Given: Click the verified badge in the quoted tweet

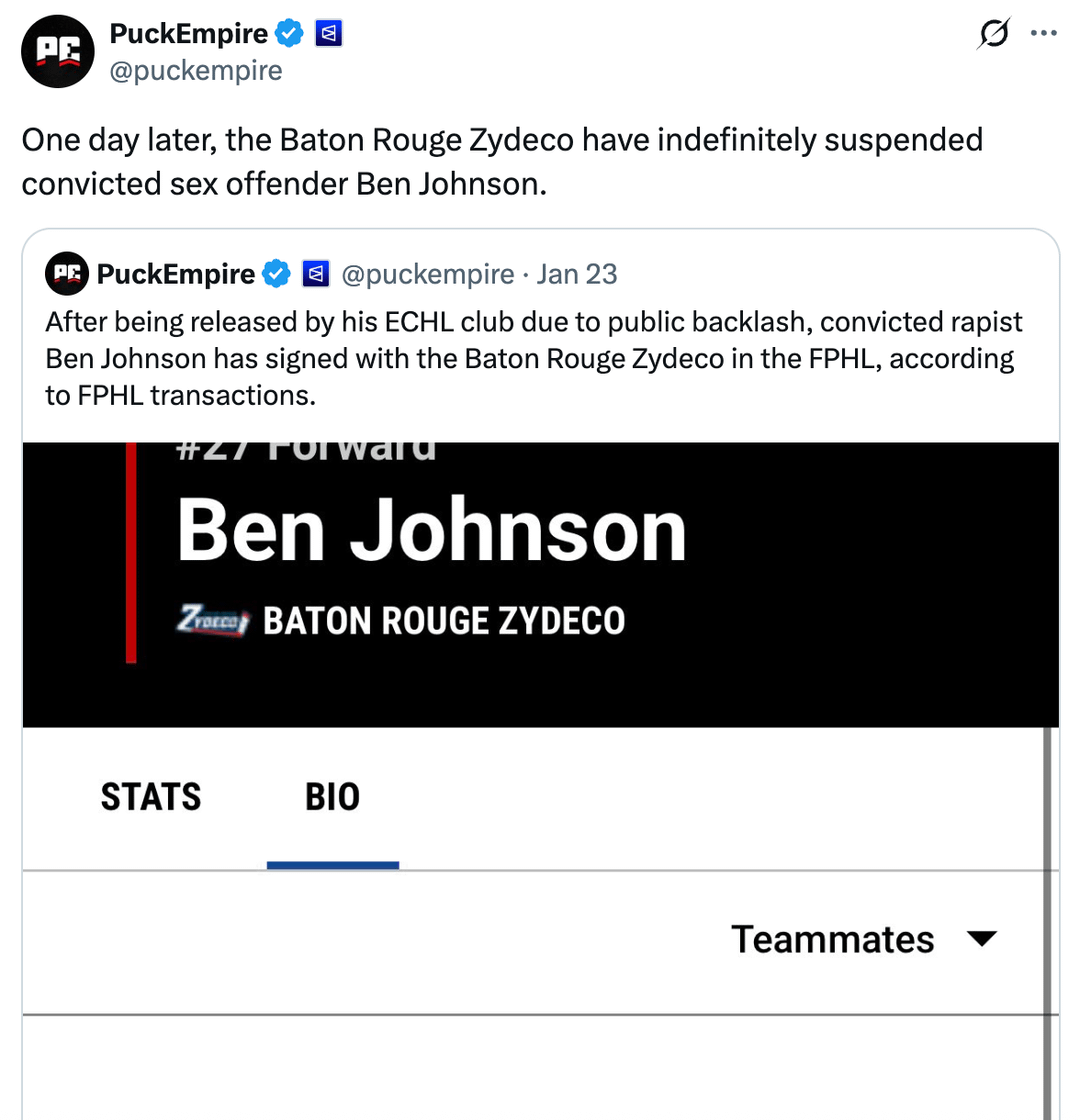Looking at the screenshot, I should click(277, 273).
